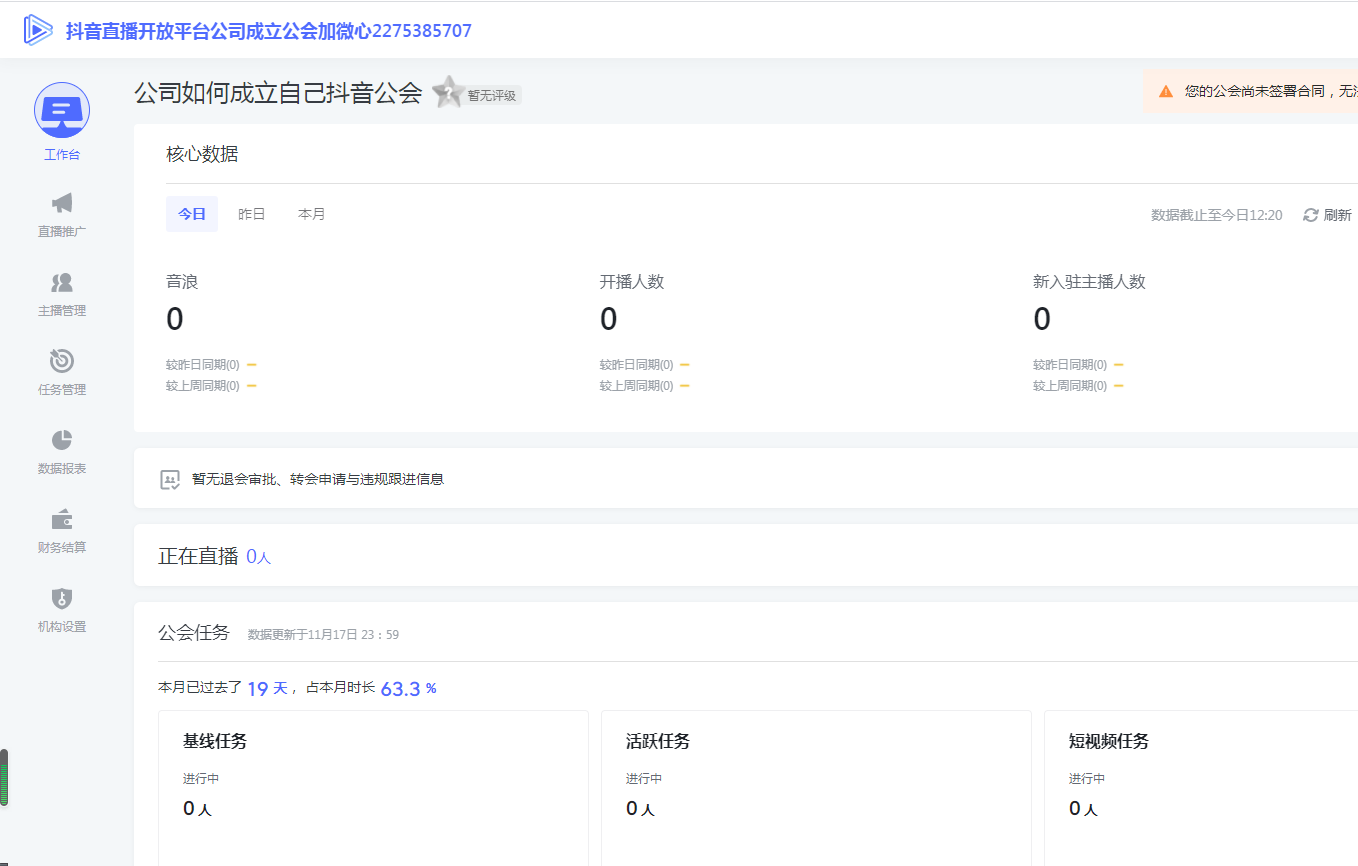Image resolution: width=1358 pixels, height=866 pixels.
Task: Click the 核心数据 section heading
Action: click(202, 154)
